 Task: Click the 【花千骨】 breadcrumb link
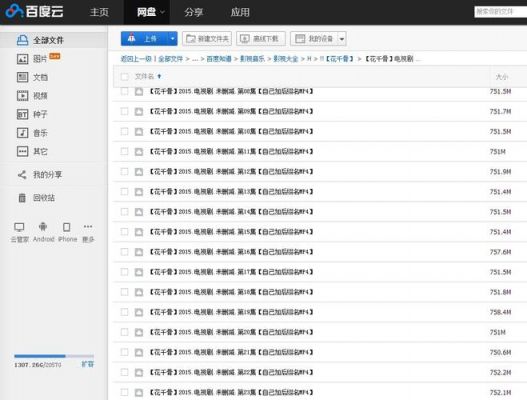[x=337, y=59]
